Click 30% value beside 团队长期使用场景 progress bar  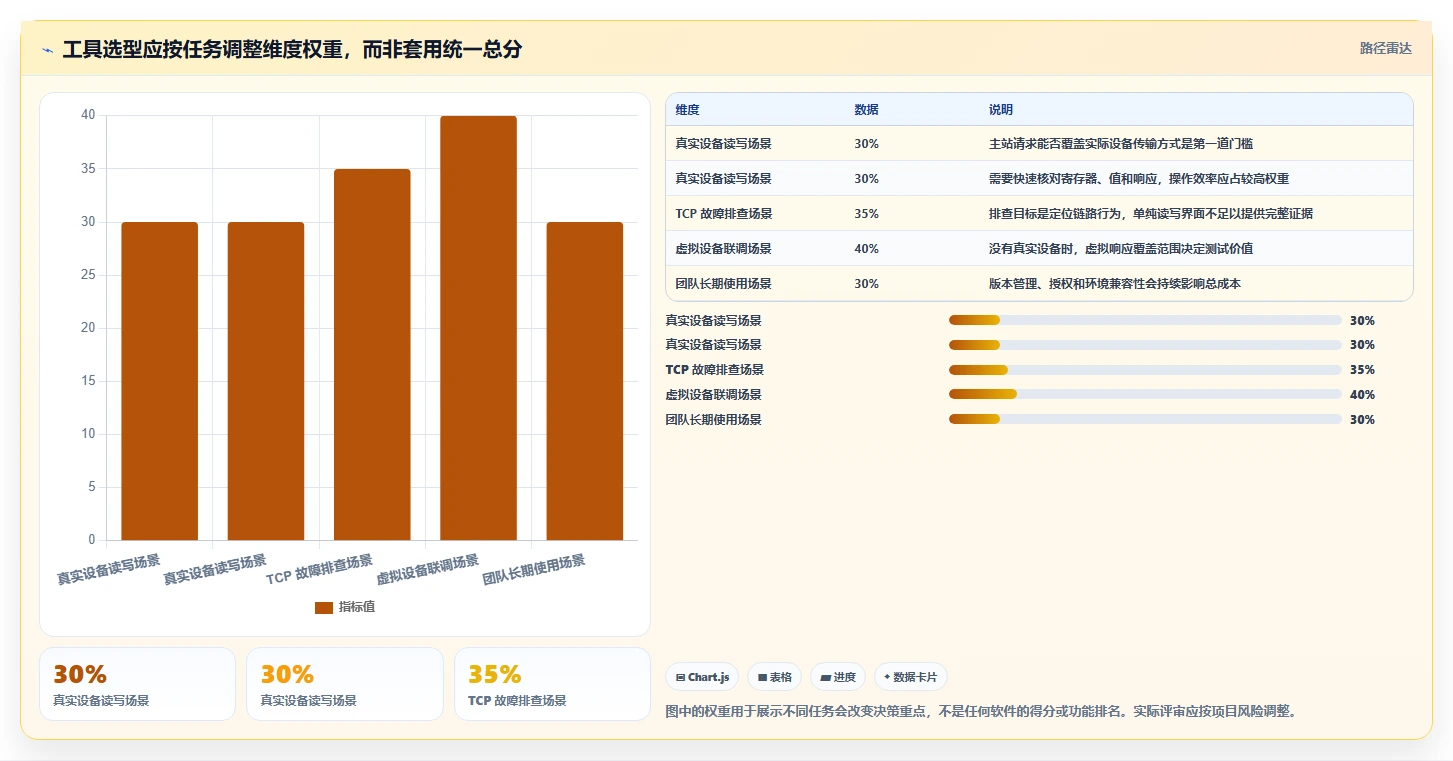pos(1362,420)
